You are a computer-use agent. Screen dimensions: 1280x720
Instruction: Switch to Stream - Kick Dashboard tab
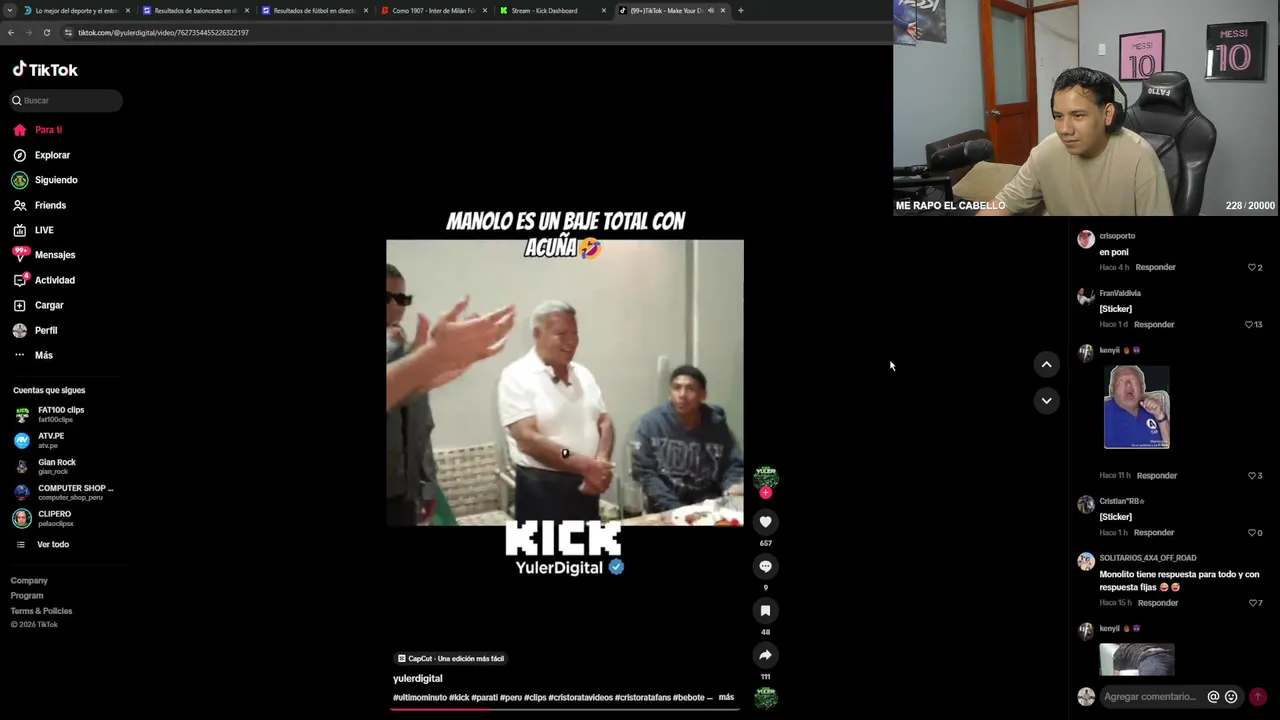pyautogui.click(x=551, y=10)
